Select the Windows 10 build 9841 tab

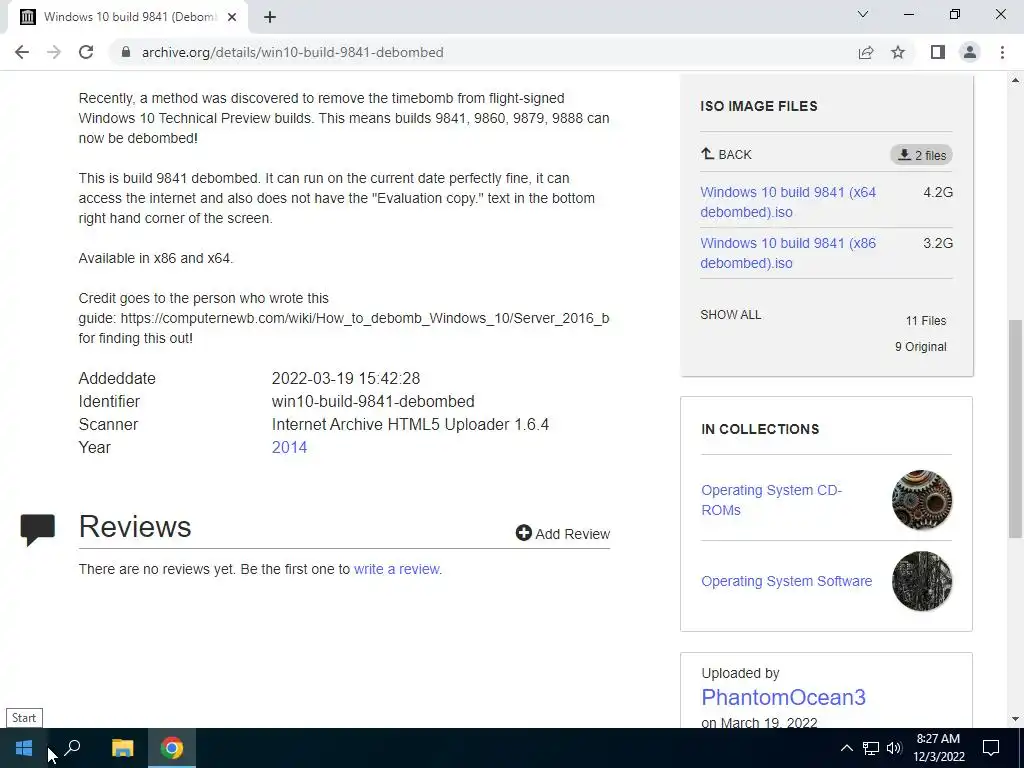pyautogui.click(x=128, y=17)
